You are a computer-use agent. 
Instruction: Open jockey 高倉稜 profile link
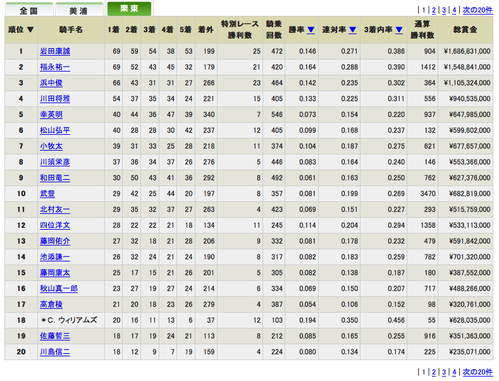51,304
